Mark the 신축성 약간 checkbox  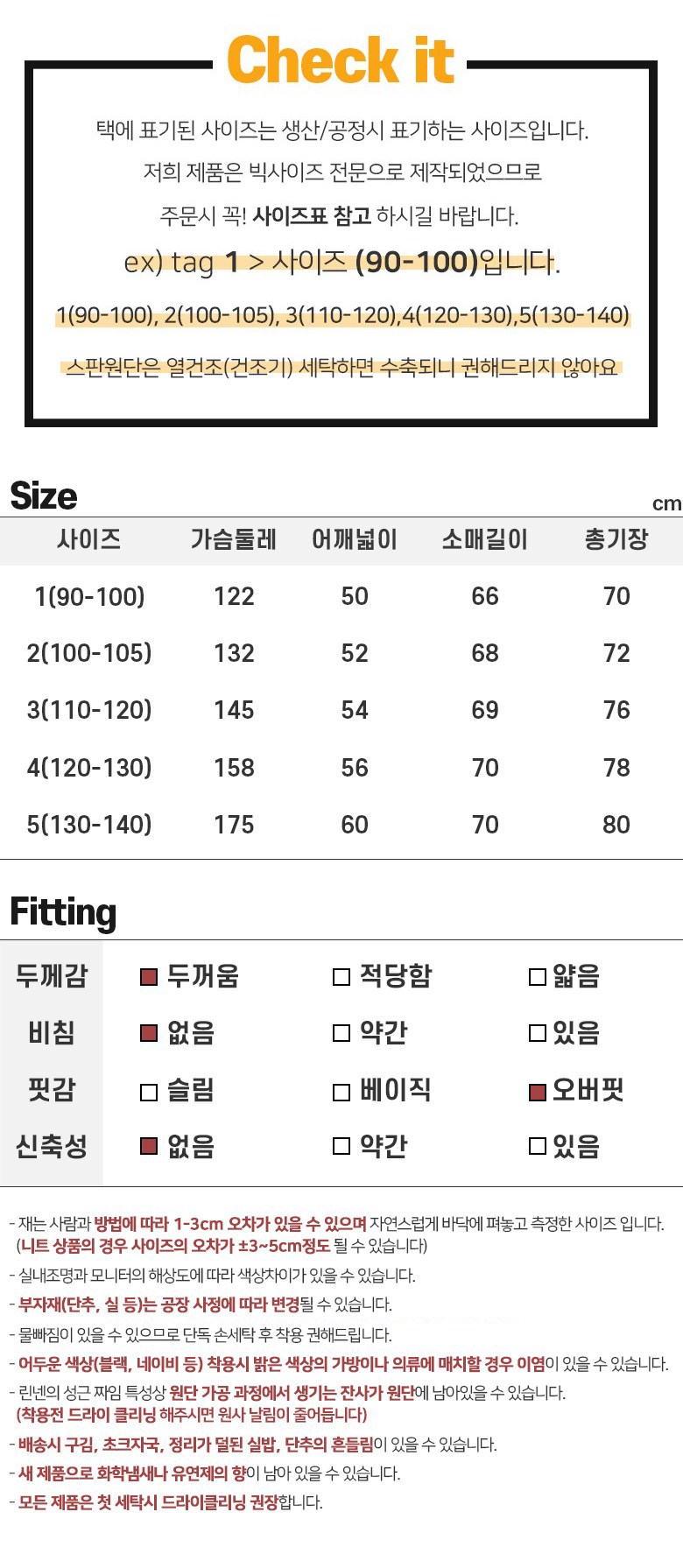(x=341, y=1146)
